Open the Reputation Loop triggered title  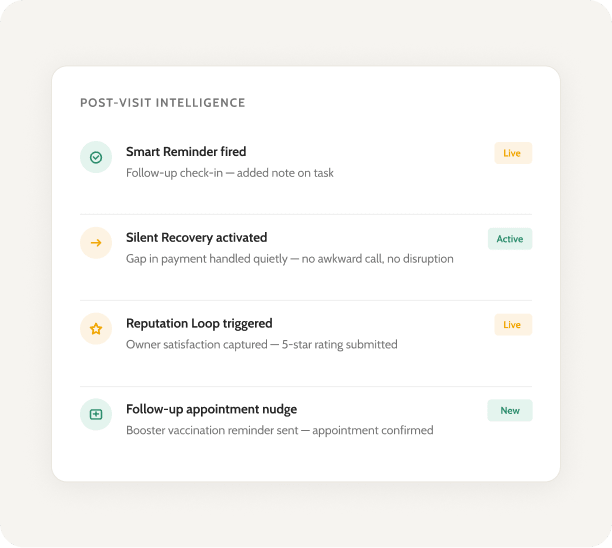tap(199, 324)
